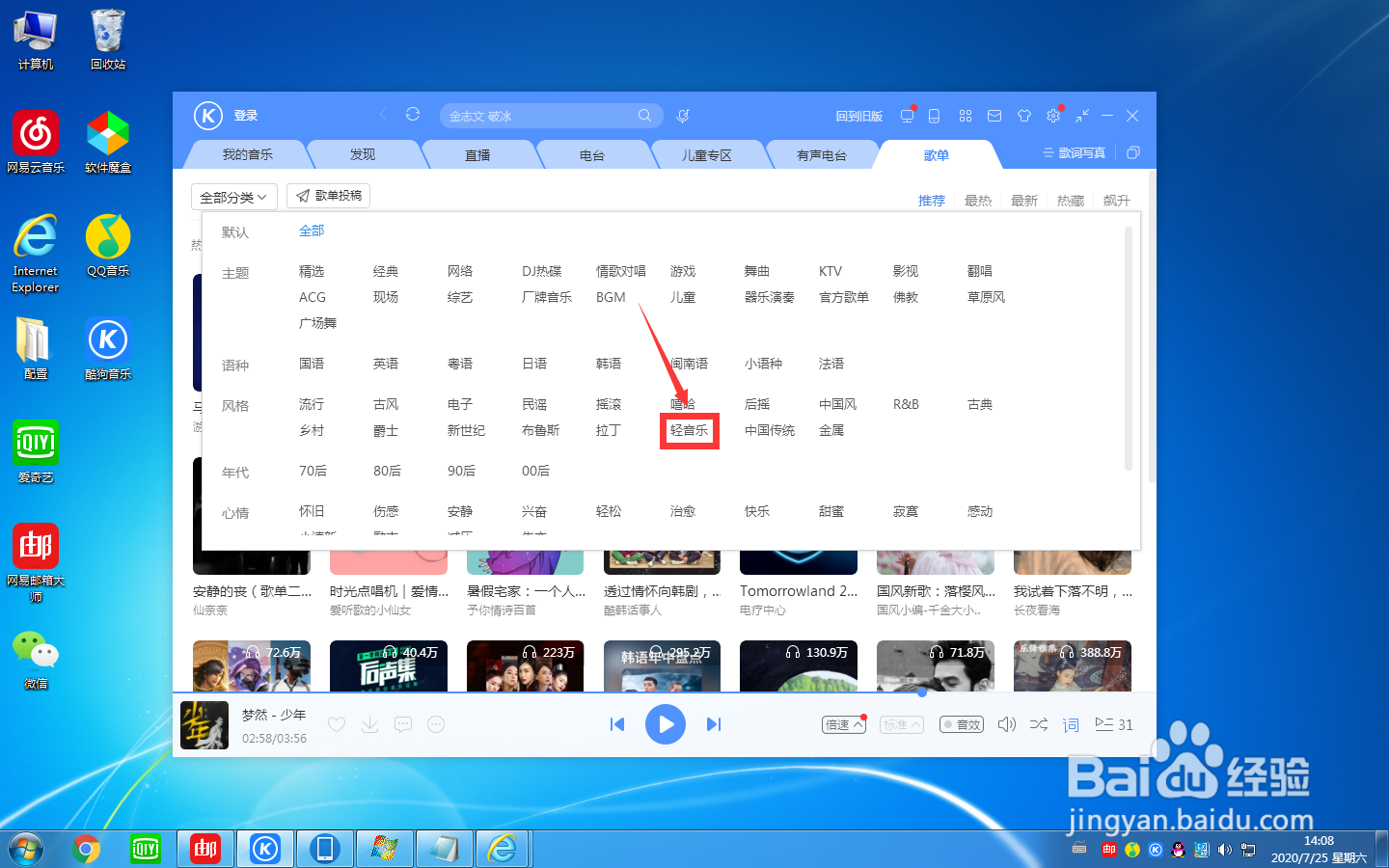The image size is (1389, 868).
Task: Sort playlists by 飙升
Action: 1117,201
